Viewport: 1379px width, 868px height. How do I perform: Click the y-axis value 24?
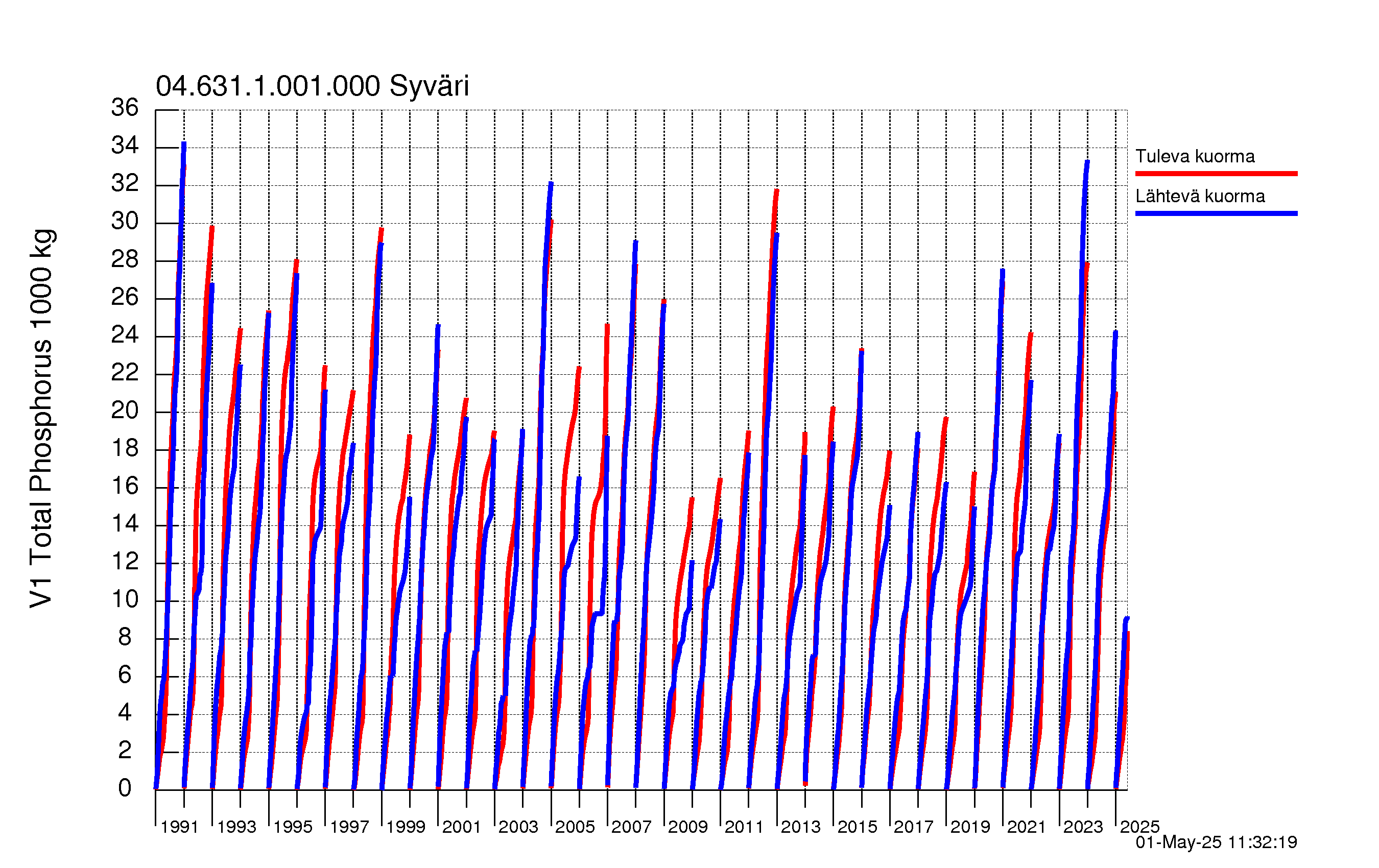click(125, 334)
